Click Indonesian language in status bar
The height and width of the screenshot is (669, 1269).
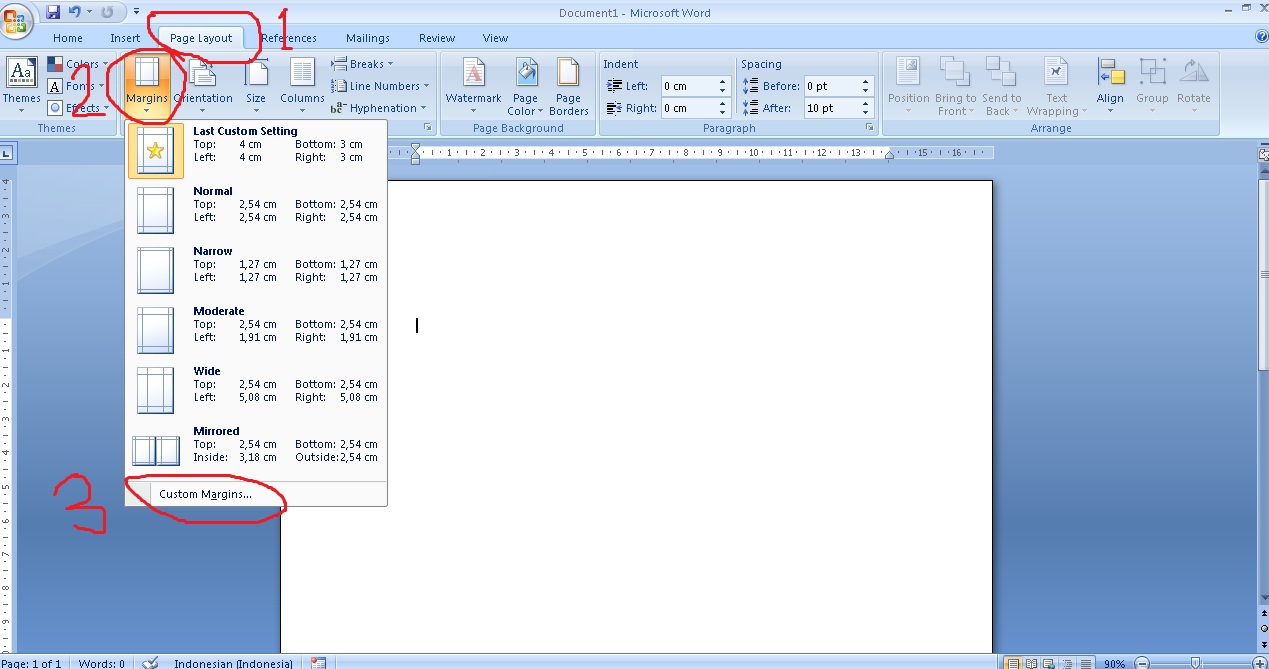coord(233,663)
